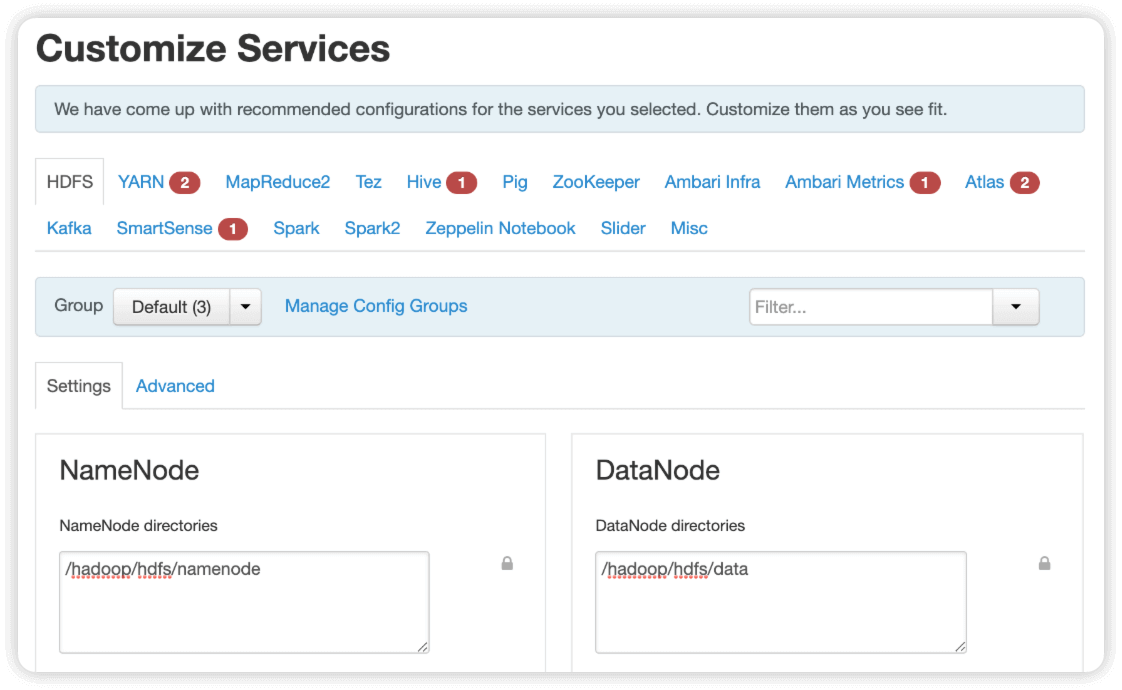Click the SmartSense alert badge
This screenshot has height=690, width=1122.
tap(233, 229)
